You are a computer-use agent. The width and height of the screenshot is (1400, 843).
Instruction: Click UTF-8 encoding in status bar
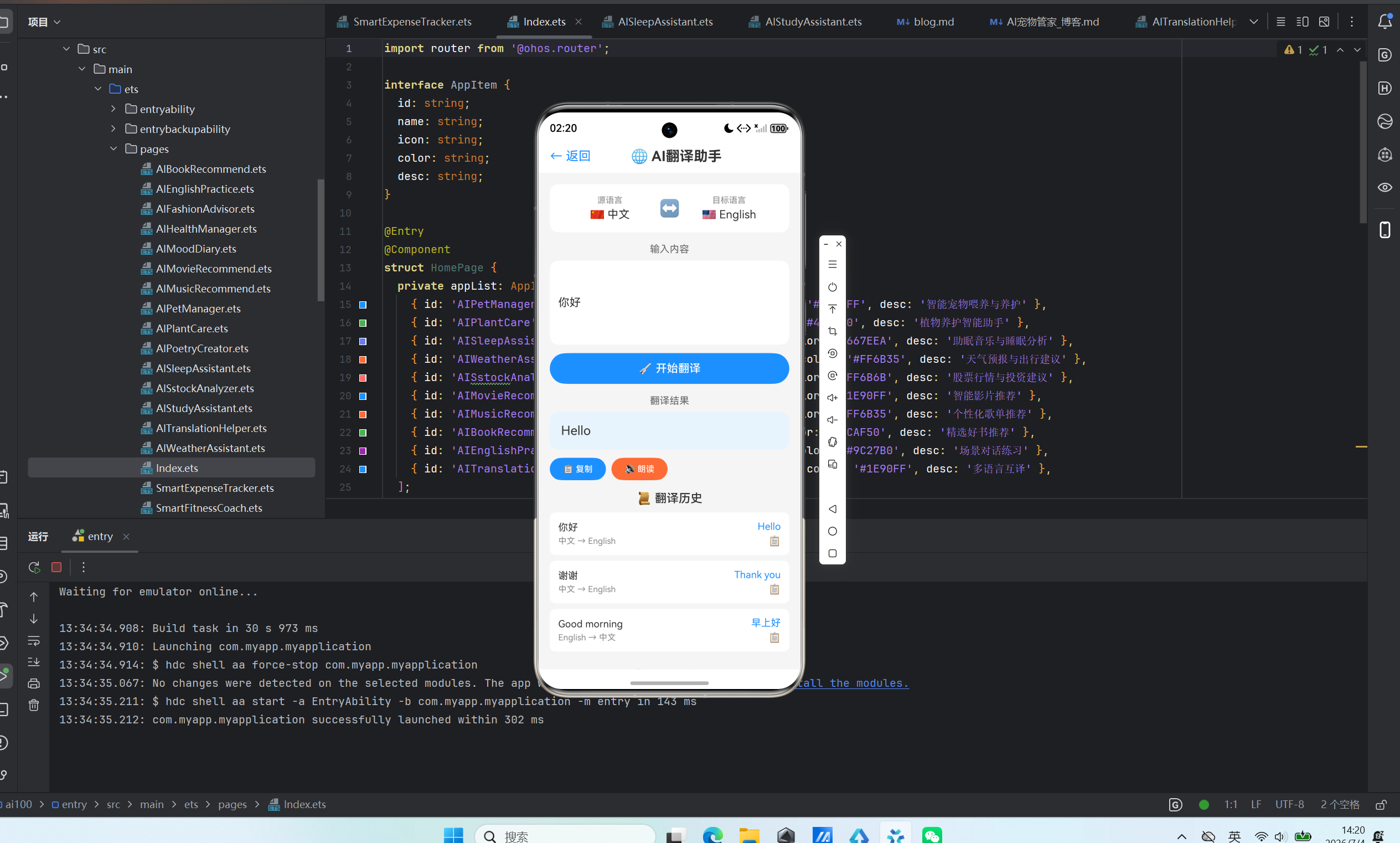(1289, 804)
